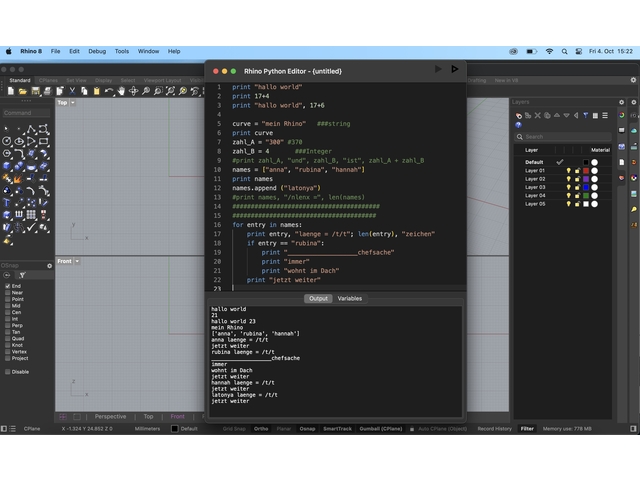Open the Tools menu
Image resolution: width=640 pixels, height=480 pixels.
tap(122, 51)
